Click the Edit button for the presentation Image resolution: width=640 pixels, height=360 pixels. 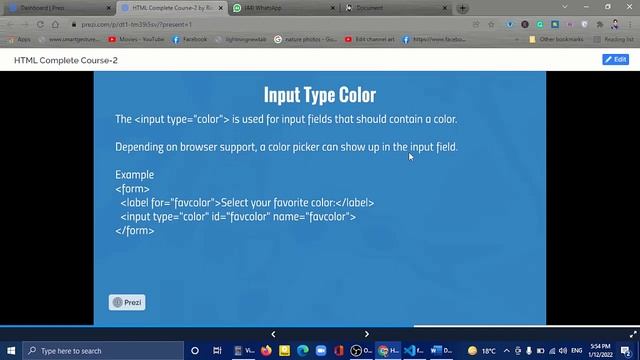tap(616, 60)
